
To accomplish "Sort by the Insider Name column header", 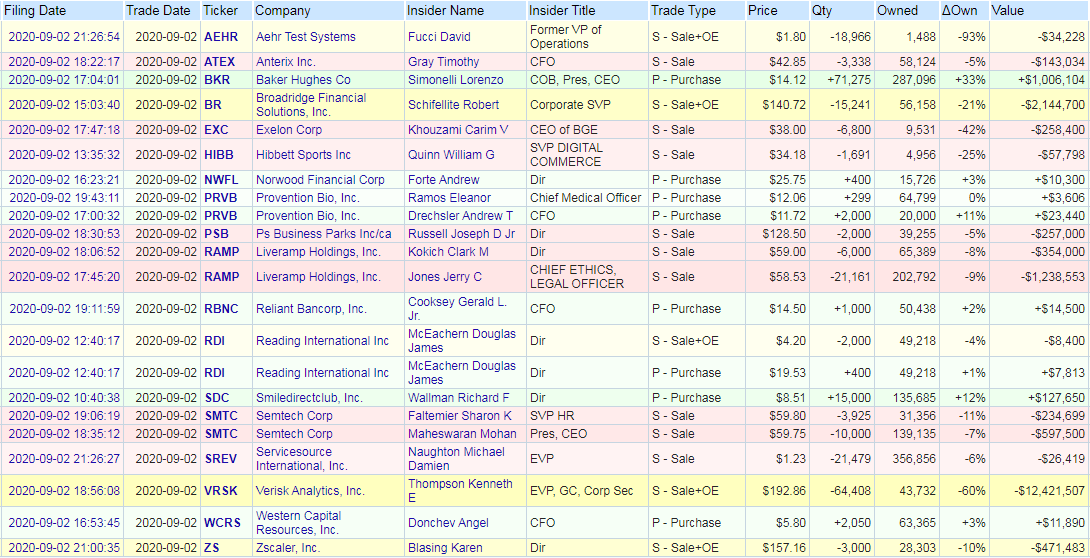I will [445, 11].
